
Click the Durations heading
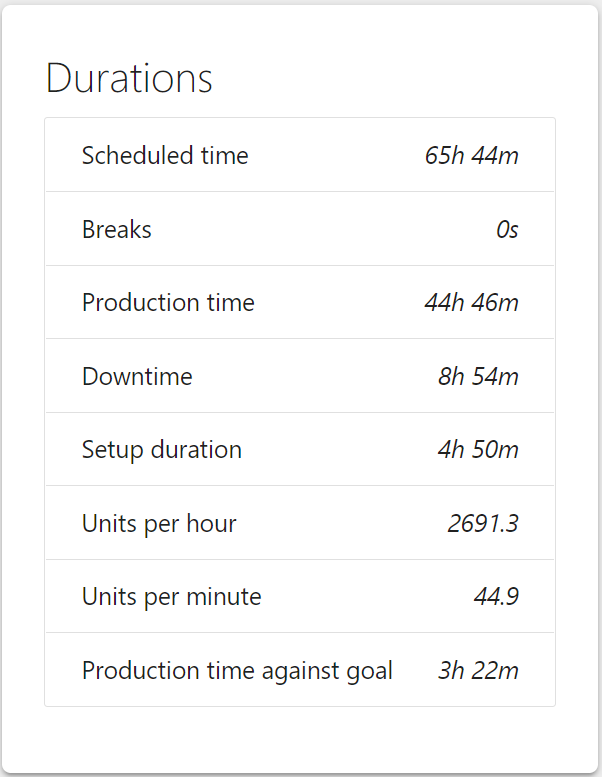[x=129, y=79]
